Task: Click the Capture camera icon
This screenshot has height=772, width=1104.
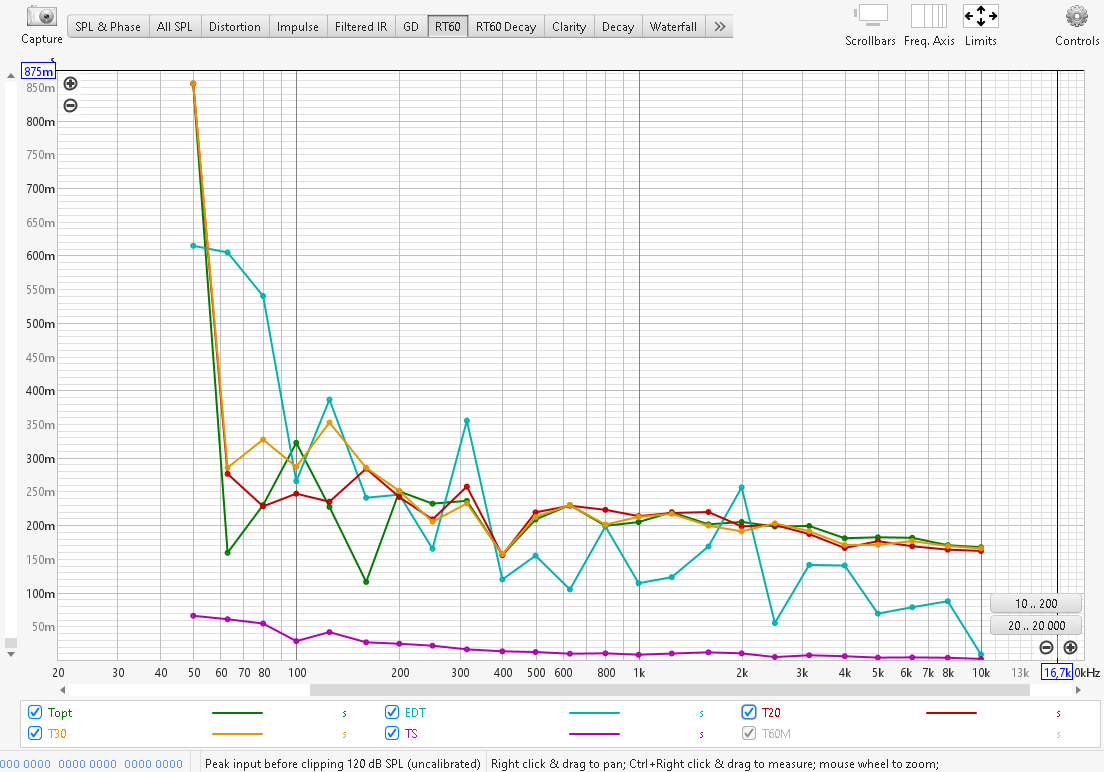Action: [x=42, y=17]
